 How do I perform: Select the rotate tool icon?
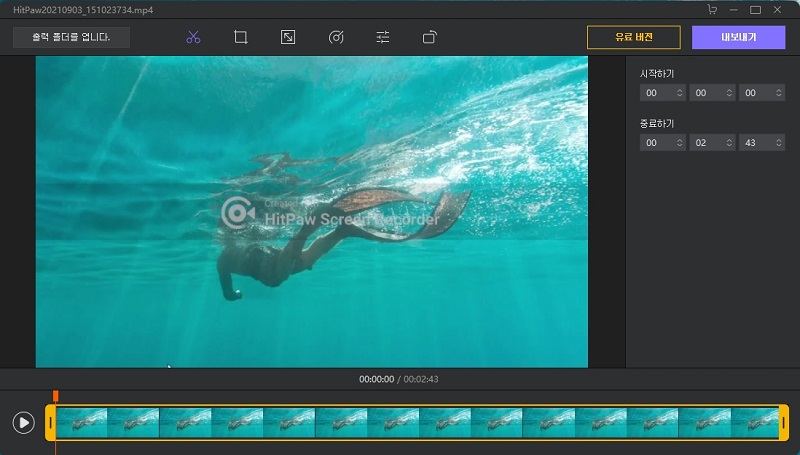430,38
